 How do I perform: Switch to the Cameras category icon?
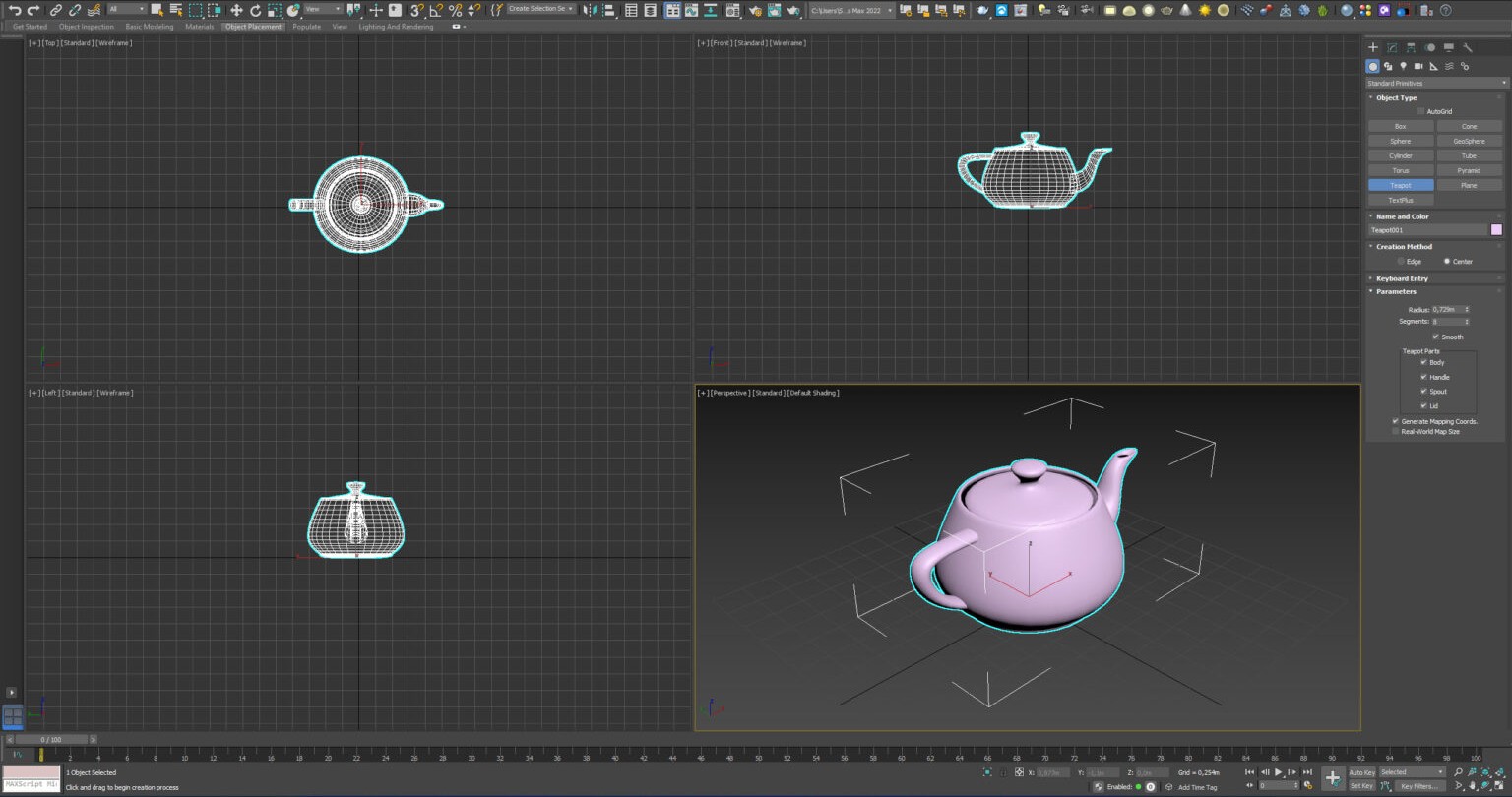pos(1418,66)
